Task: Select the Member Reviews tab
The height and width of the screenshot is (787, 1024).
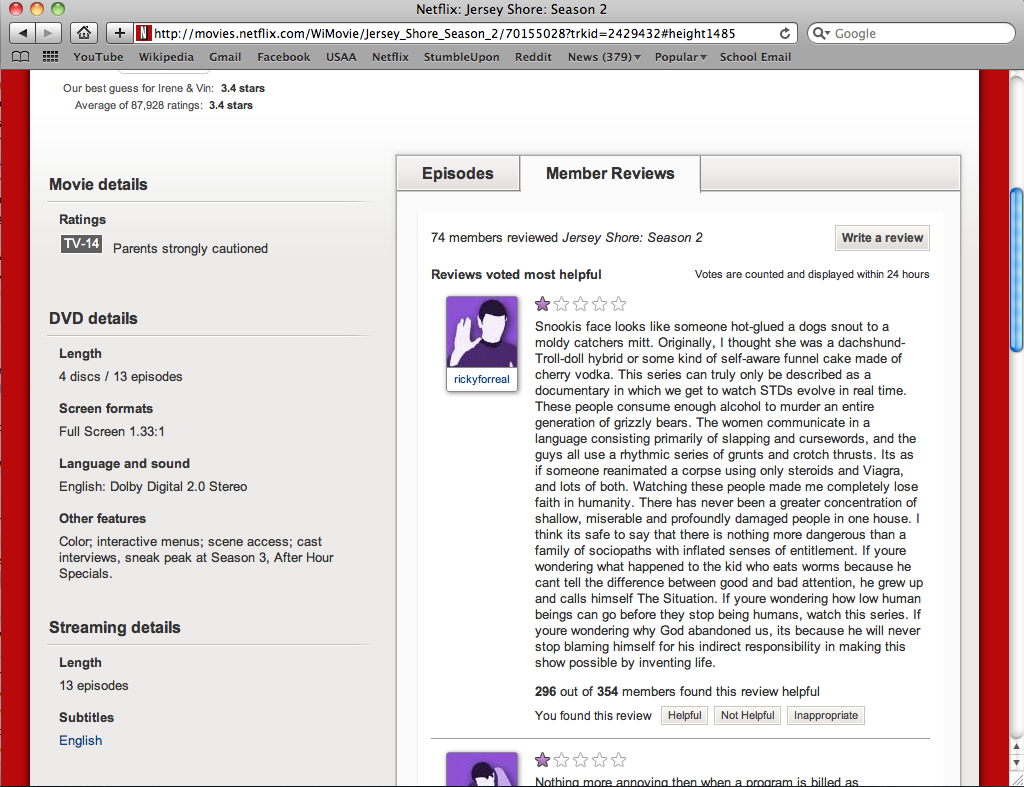Action: (610, 173)
